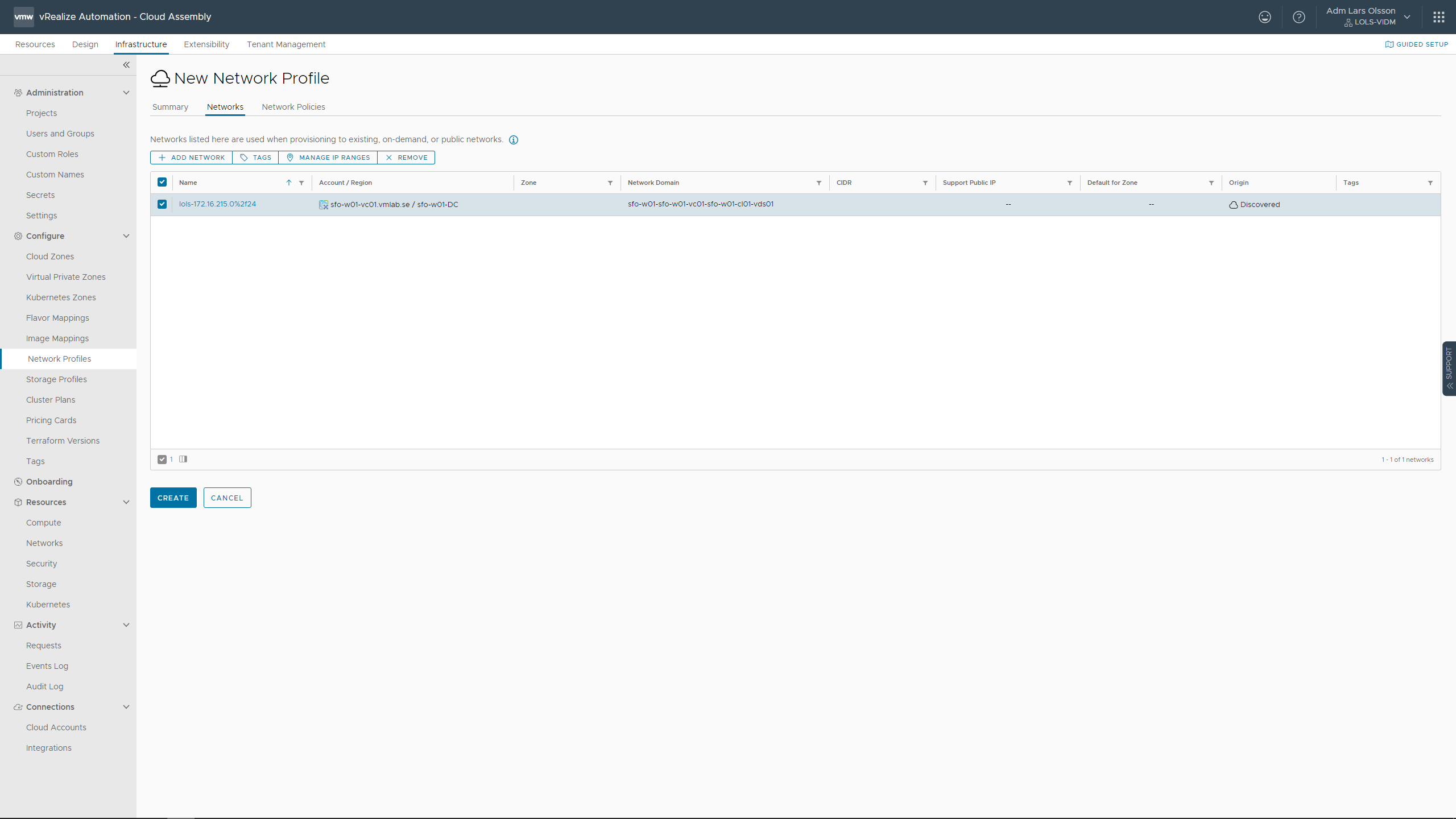Click the CREATE button
Viewport: 1456px width, 819px height.
tap(173, 498)
